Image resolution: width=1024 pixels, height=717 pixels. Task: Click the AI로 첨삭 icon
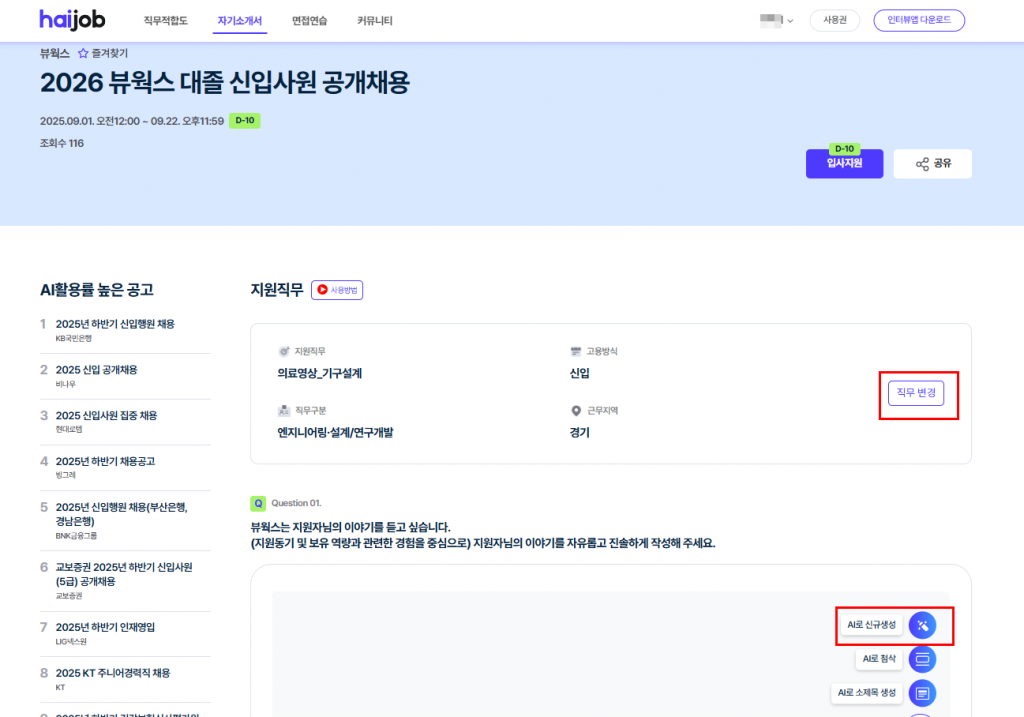(x=922, y=659)
